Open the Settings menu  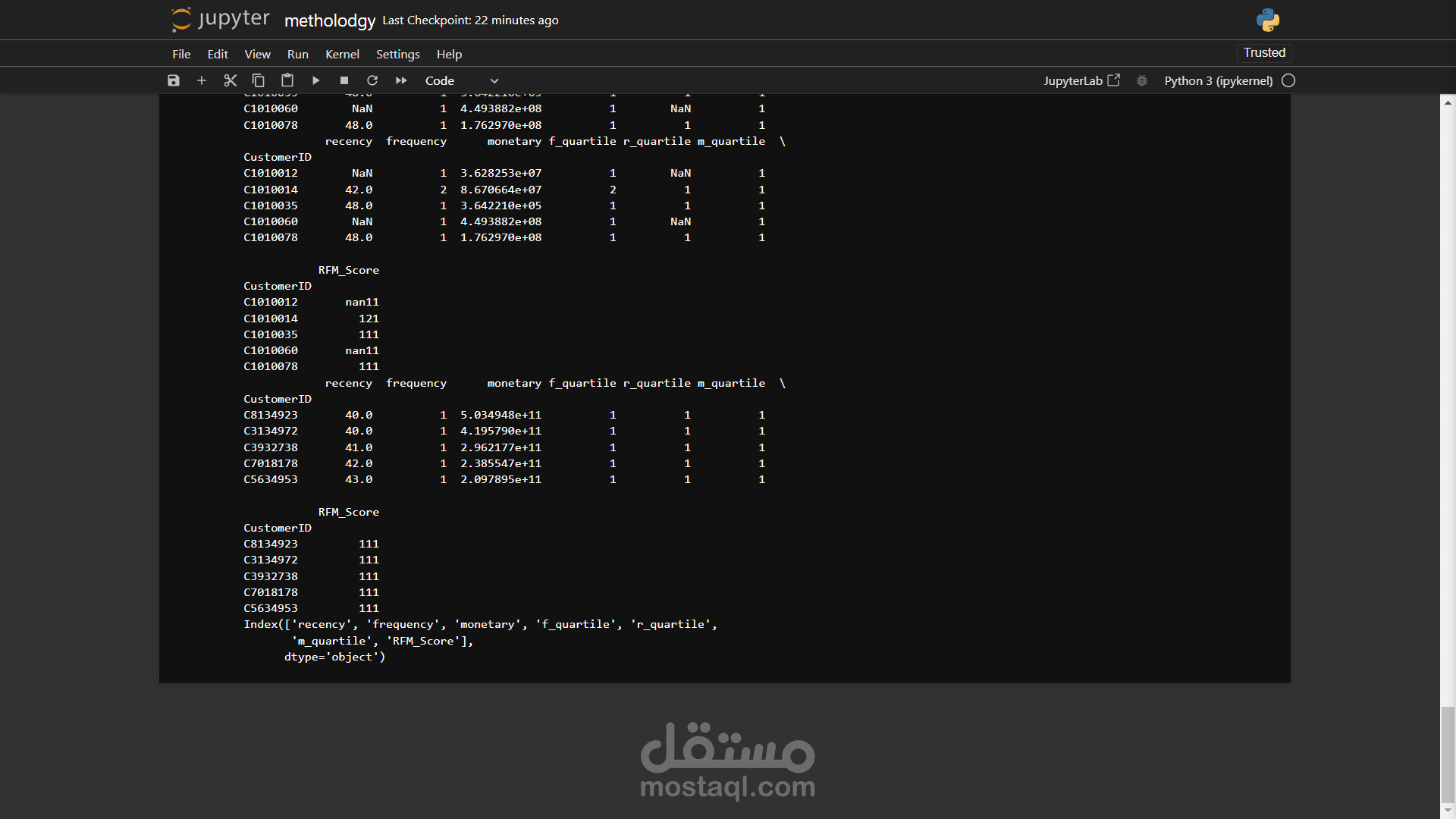(397, 54)
